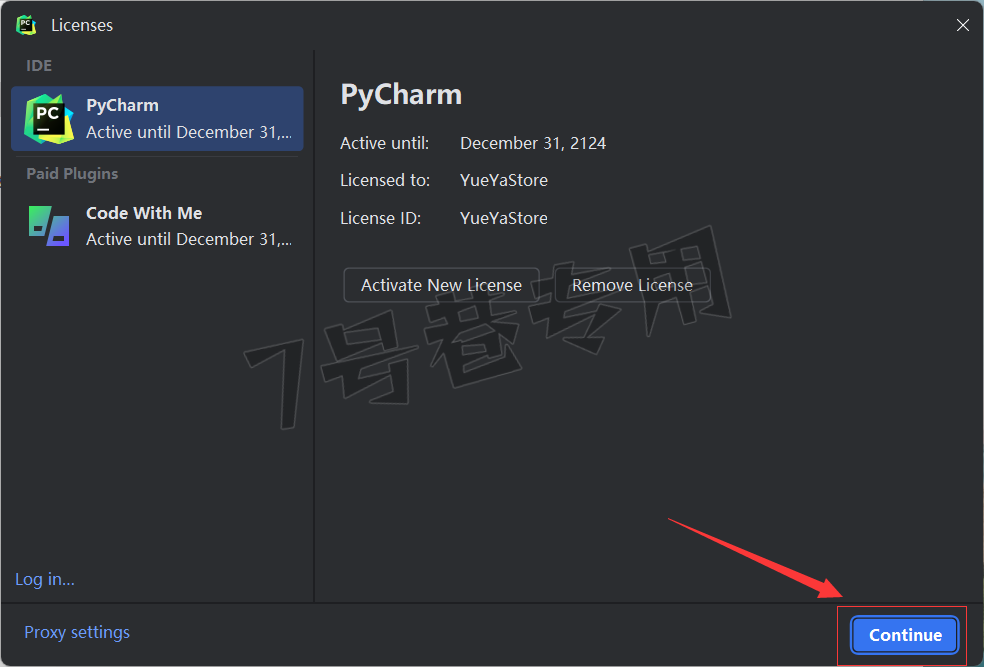This screenshot has width=984, height=667.
Task: Click the large PyCharm heading in the details panel
Action: point(401,95)
